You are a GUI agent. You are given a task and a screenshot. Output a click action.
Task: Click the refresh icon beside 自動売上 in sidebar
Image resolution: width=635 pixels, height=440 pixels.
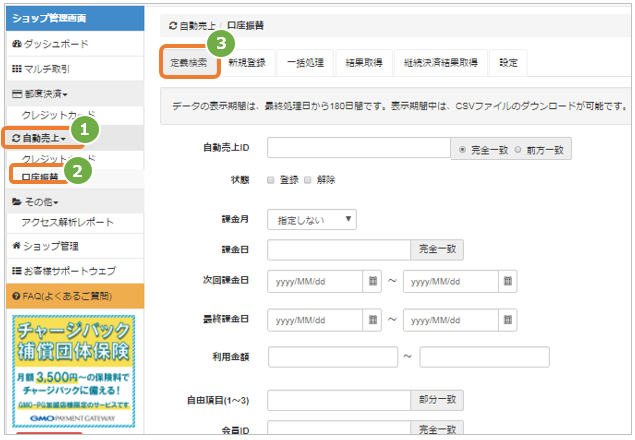coord(16,138)
